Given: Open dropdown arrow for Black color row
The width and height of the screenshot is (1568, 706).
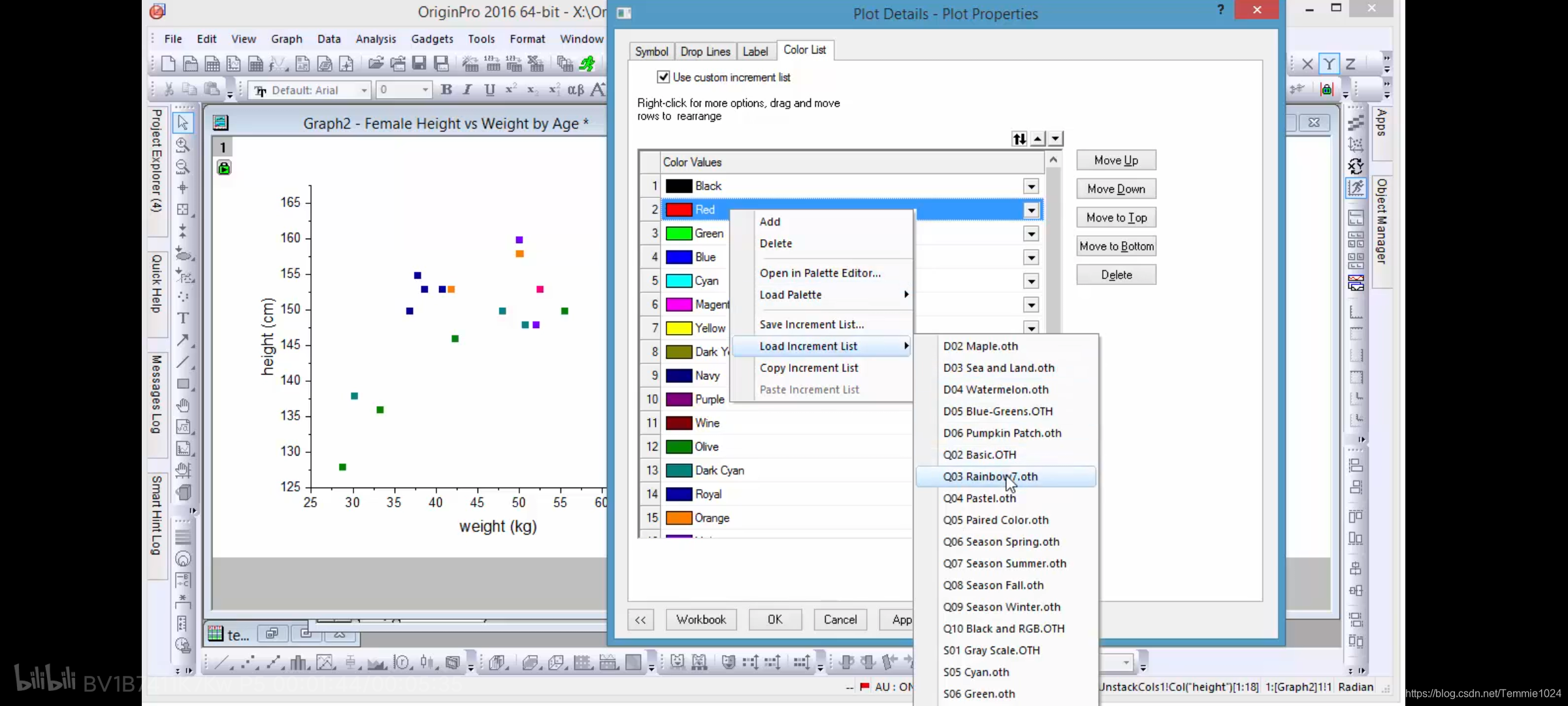Looking at the screenshot, I should pos(1031,186).
